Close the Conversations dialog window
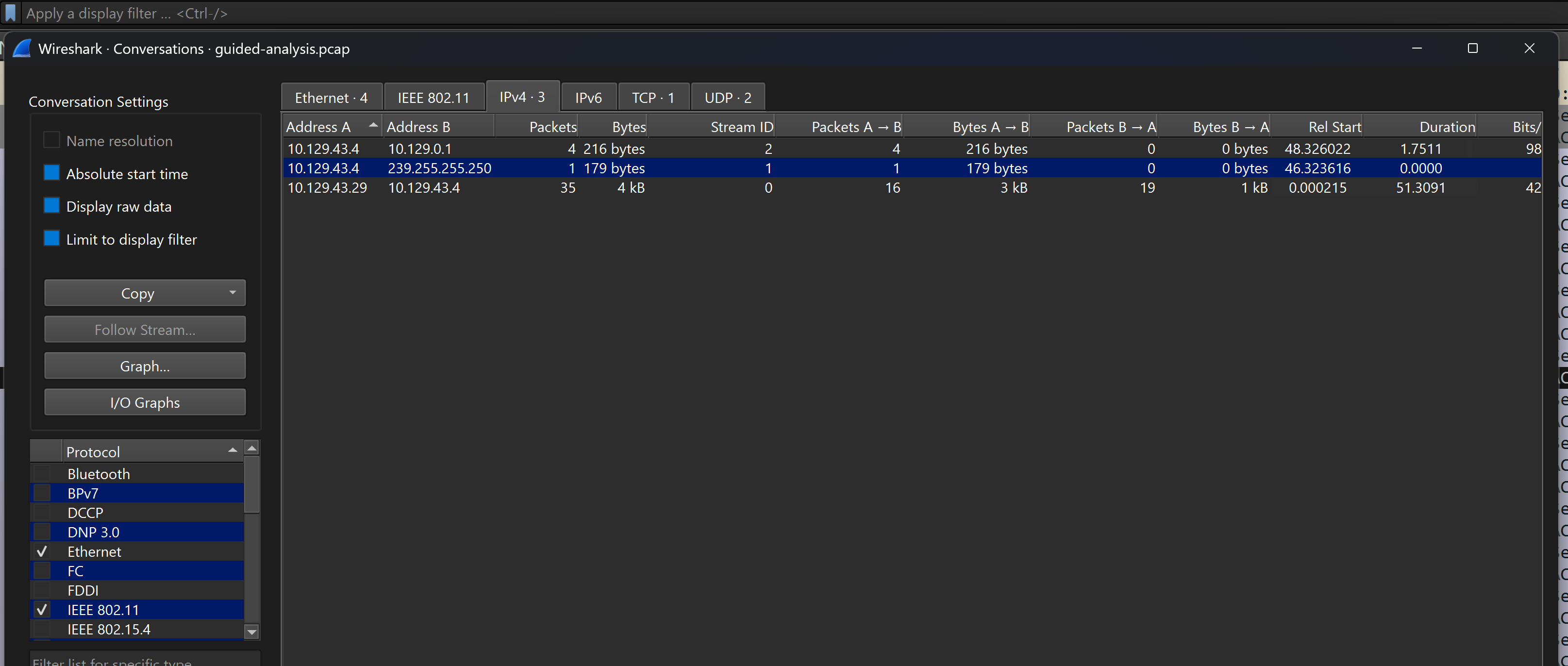 [x=1529, y=48]
